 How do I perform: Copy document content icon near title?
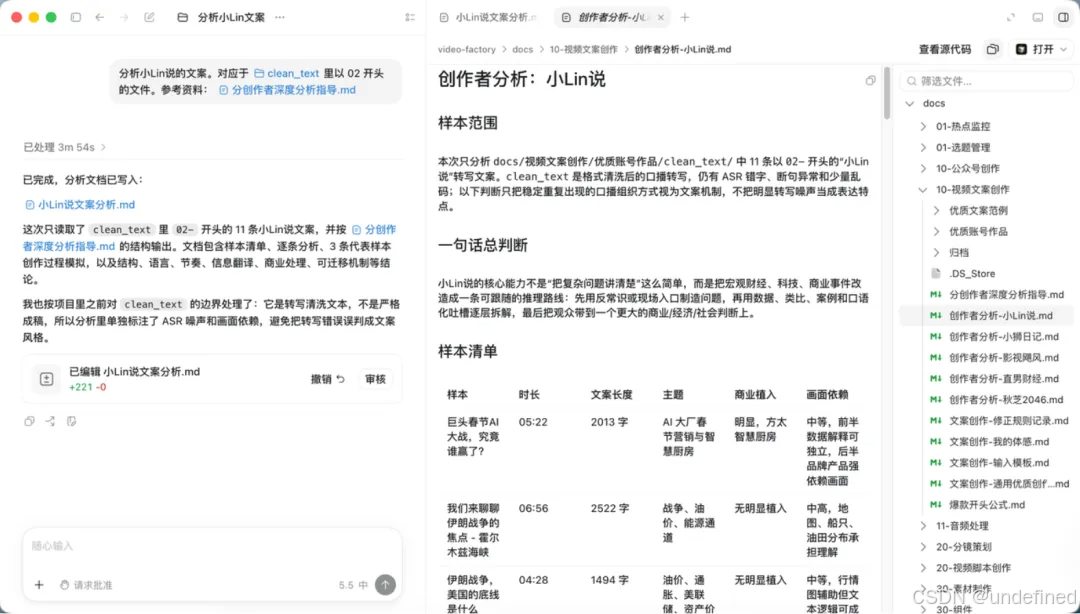coord(871,81)
